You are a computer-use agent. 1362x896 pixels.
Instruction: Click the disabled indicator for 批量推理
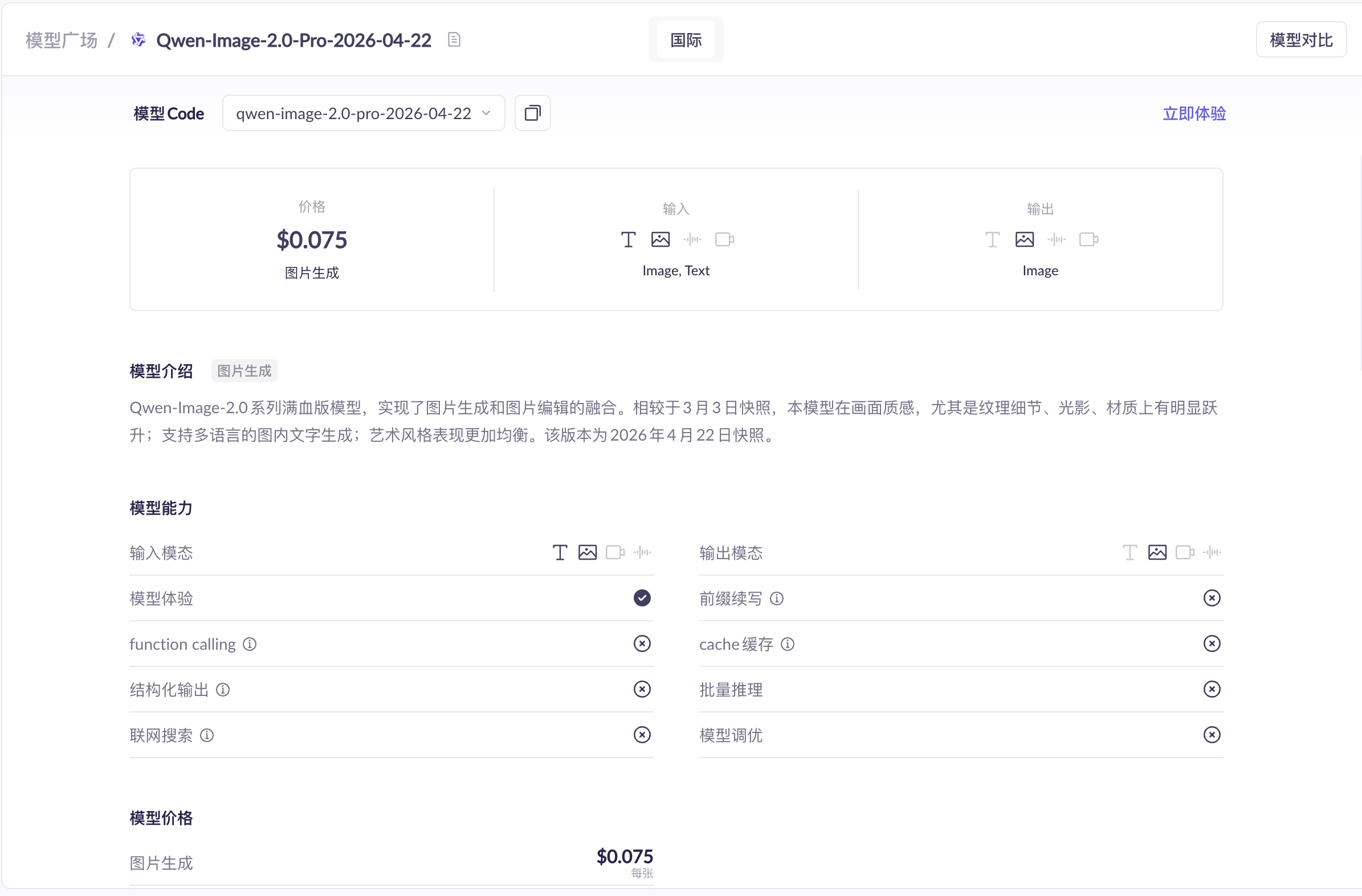pyautogui.click(x=1212, y=689)
